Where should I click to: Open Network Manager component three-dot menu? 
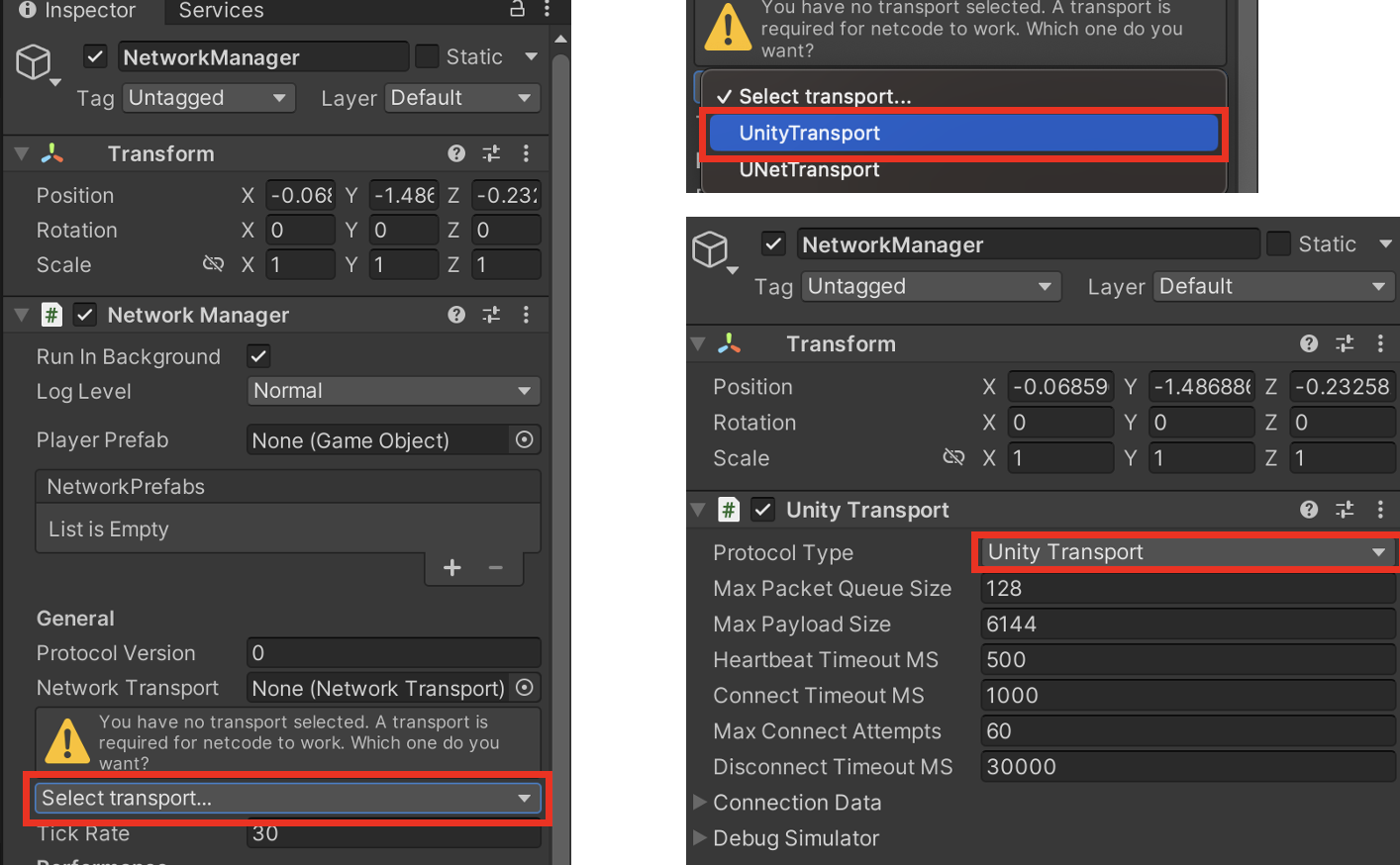pyautogui.click(x=526, y=315)
